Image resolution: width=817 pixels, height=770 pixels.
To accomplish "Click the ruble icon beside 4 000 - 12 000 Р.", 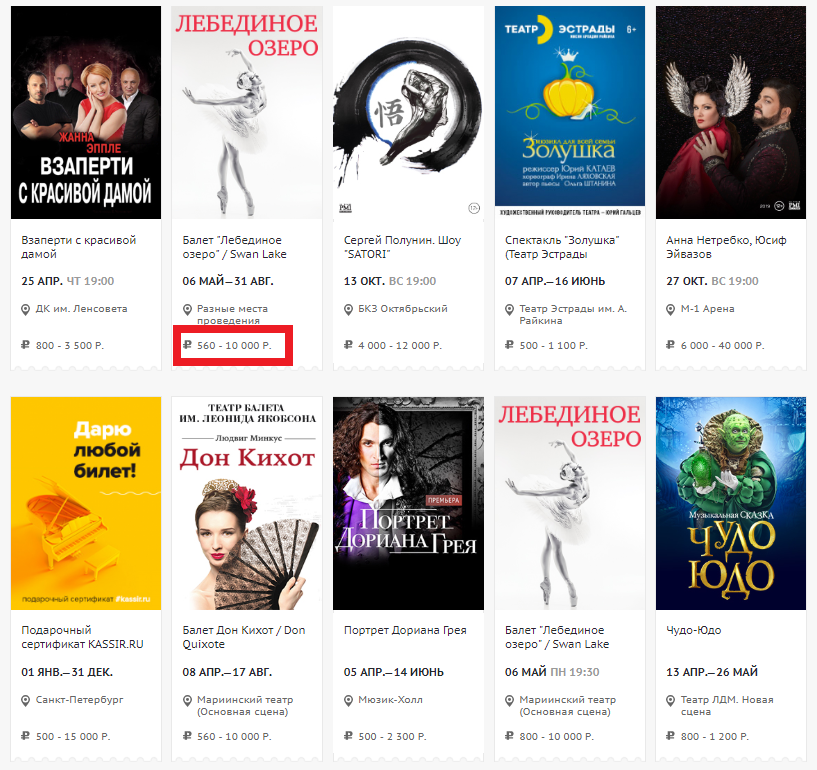I will 348,345.
